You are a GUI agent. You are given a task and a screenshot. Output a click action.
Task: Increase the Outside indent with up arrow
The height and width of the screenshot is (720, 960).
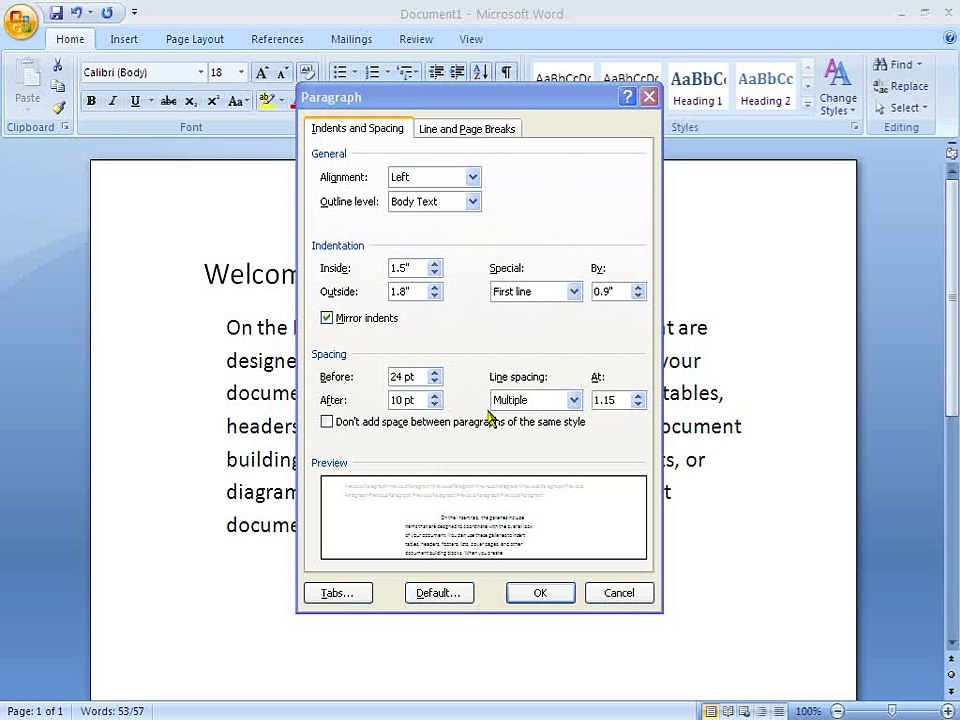pyautogui.click(x=435, y=288)
